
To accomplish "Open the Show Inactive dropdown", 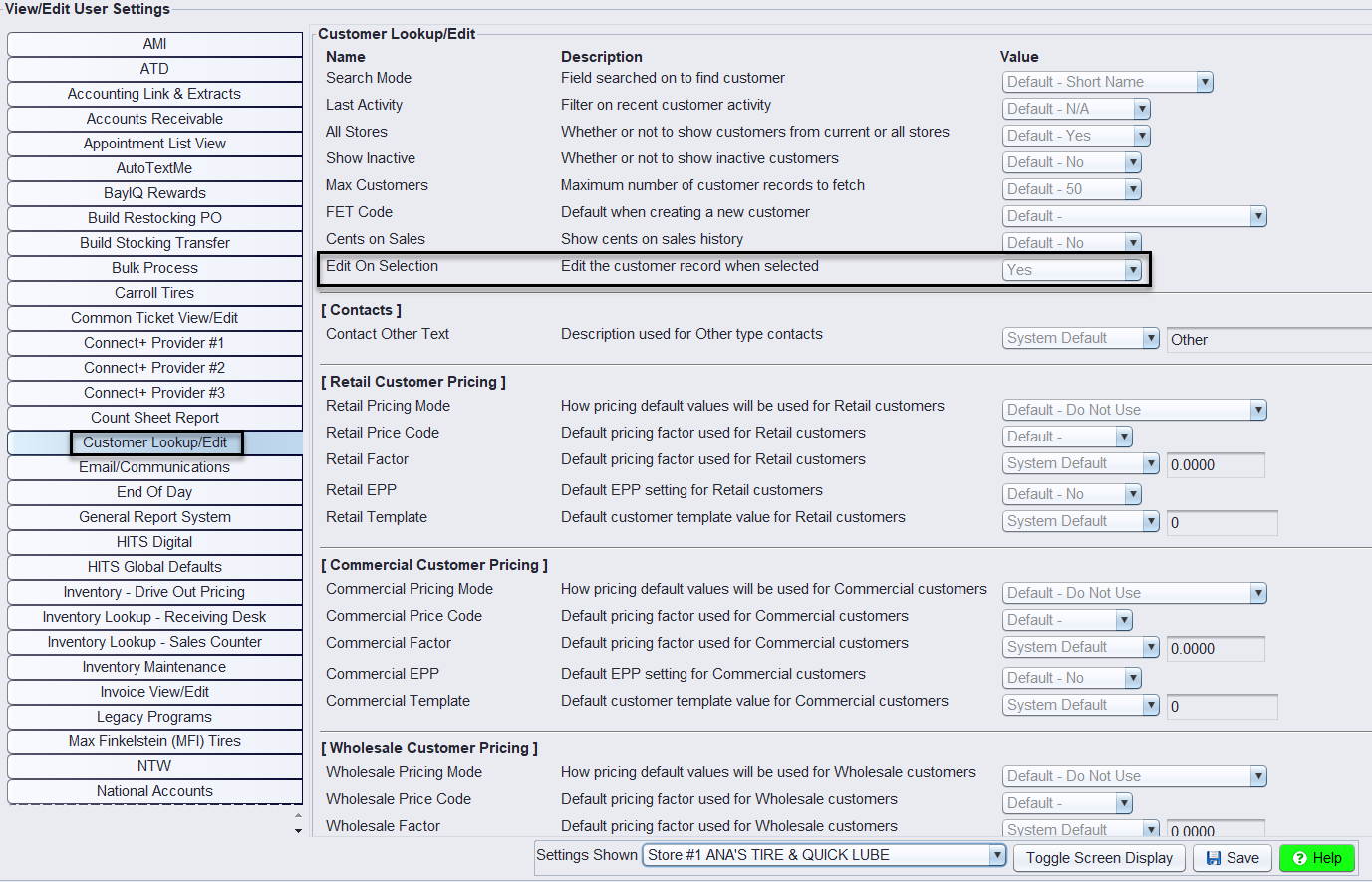I will click(x=1132, y=162).
